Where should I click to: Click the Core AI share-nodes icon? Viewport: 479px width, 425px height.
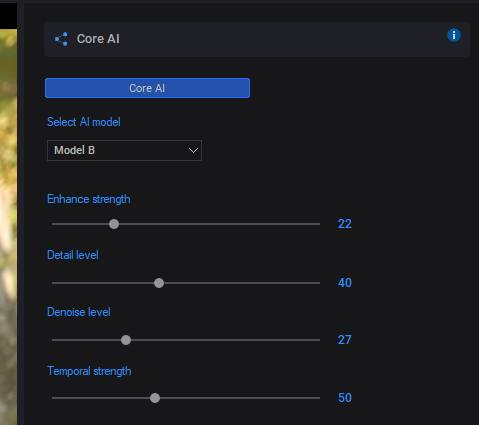click(61, 39)
